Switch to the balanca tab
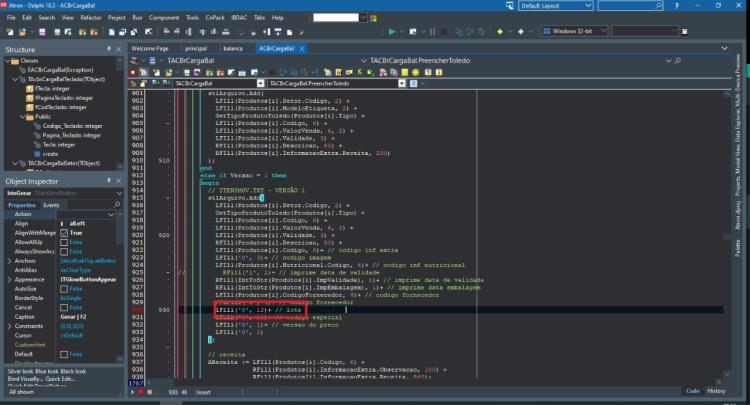 233,48
